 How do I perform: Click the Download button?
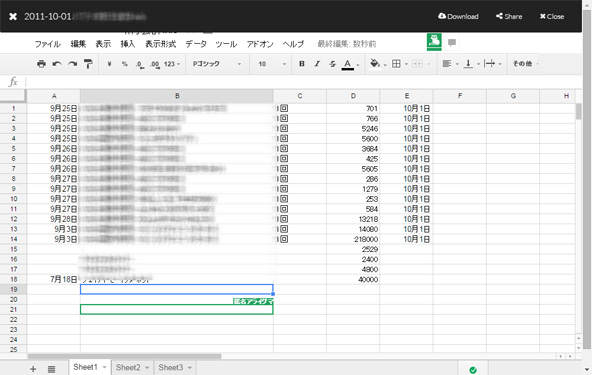(x=458, y=16)
